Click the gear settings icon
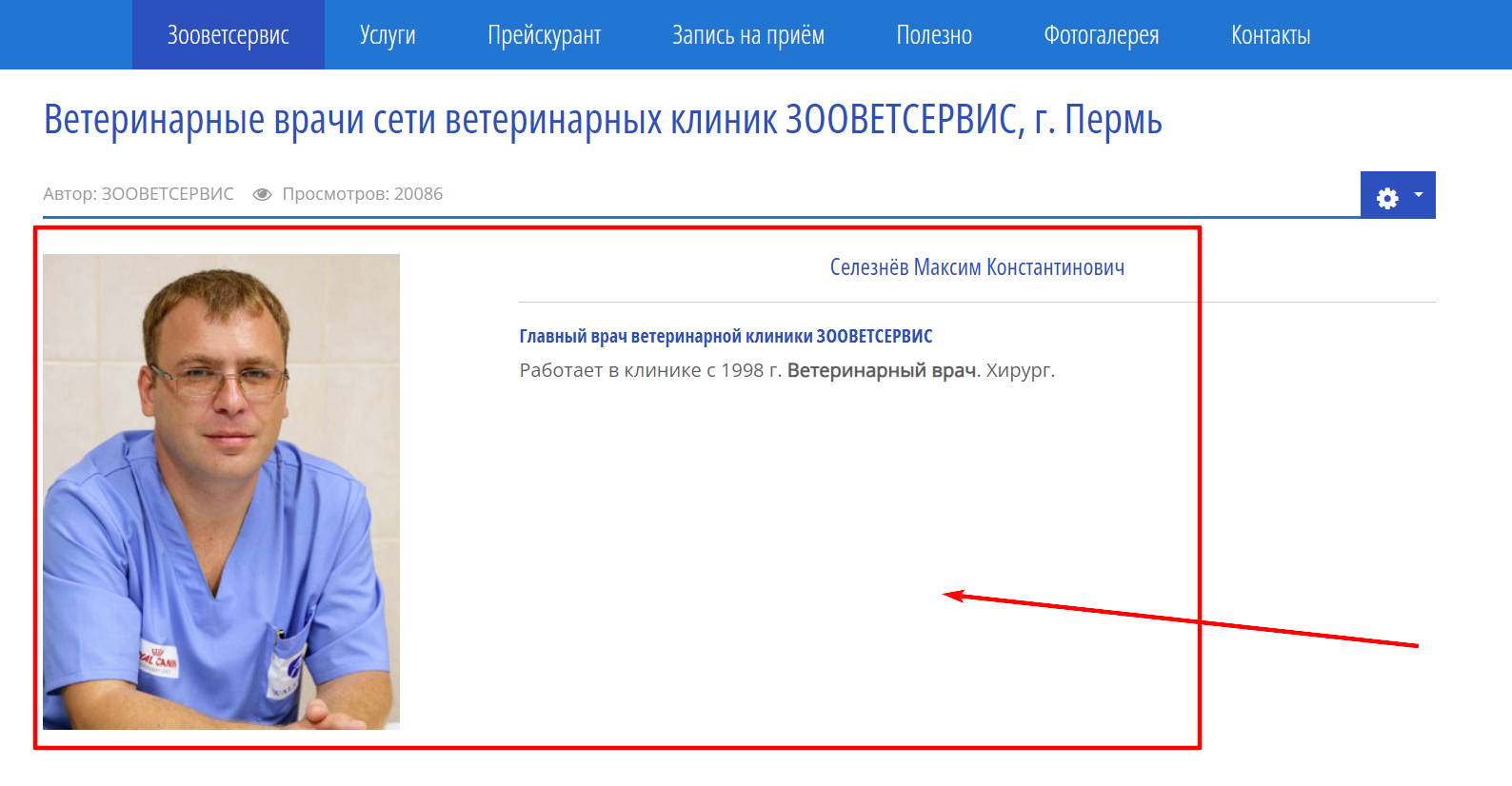The image size is (1512, 786). [x=1387, y=197]
